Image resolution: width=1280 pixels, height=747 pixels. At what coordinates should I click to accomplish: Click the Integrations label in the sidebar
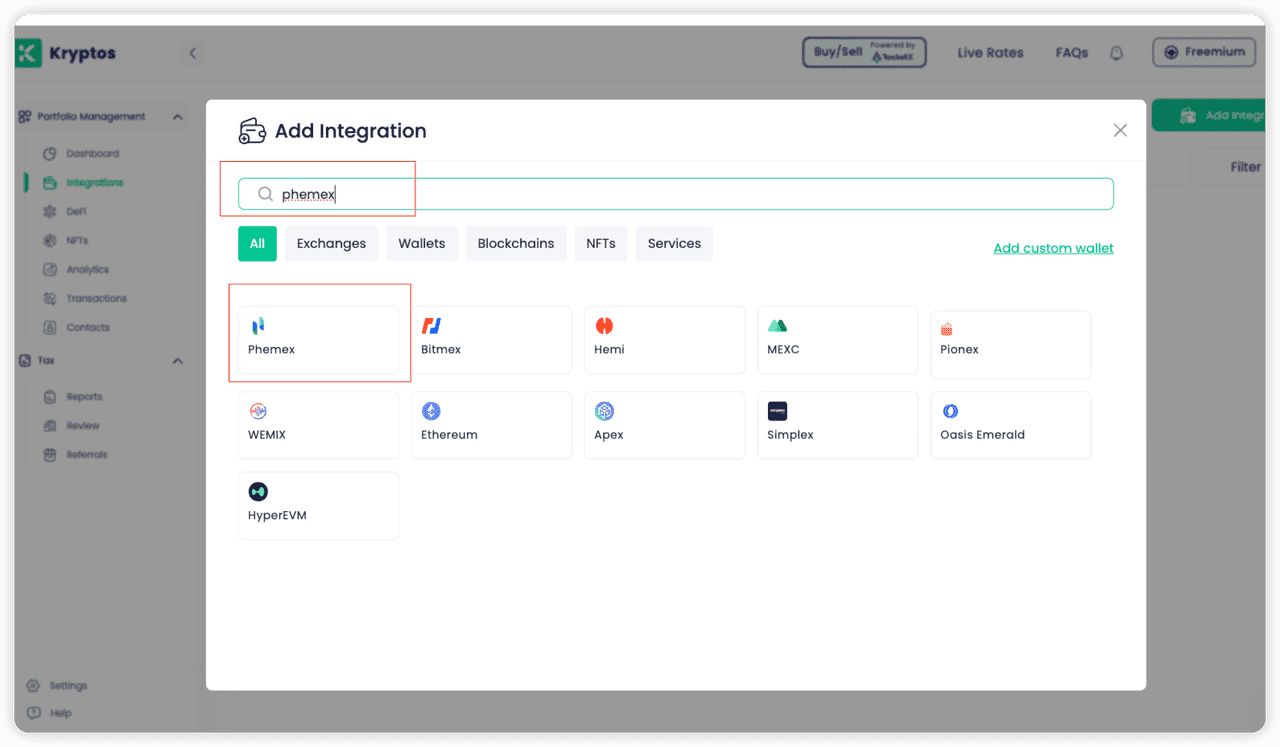click(x=95, y=183)
